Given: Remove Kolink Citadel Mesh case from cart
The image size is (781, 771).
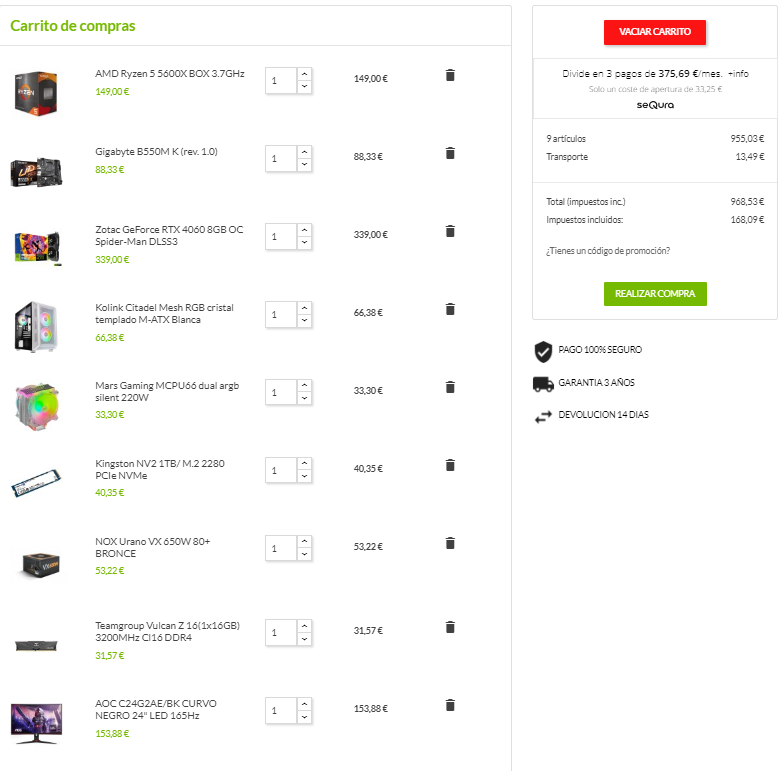Looking at the screenshot, I should (x=450, y=309).
